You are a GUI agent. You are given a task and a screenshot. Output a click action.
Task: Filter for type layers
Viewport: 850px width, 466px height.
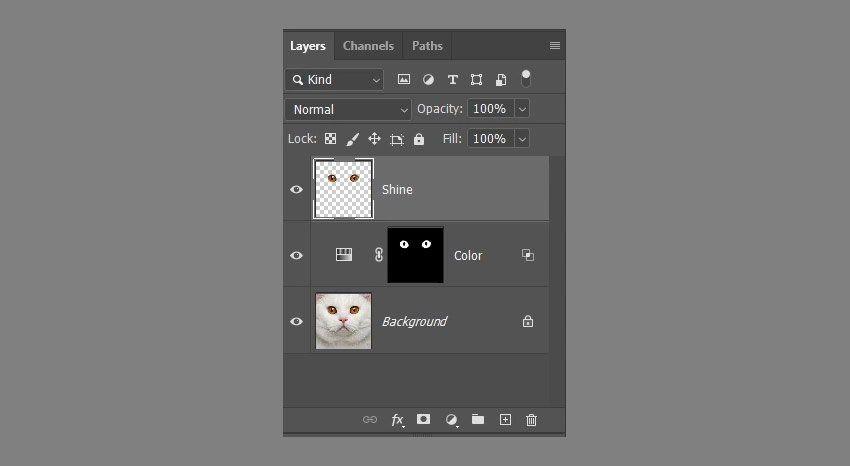(452, 79)
